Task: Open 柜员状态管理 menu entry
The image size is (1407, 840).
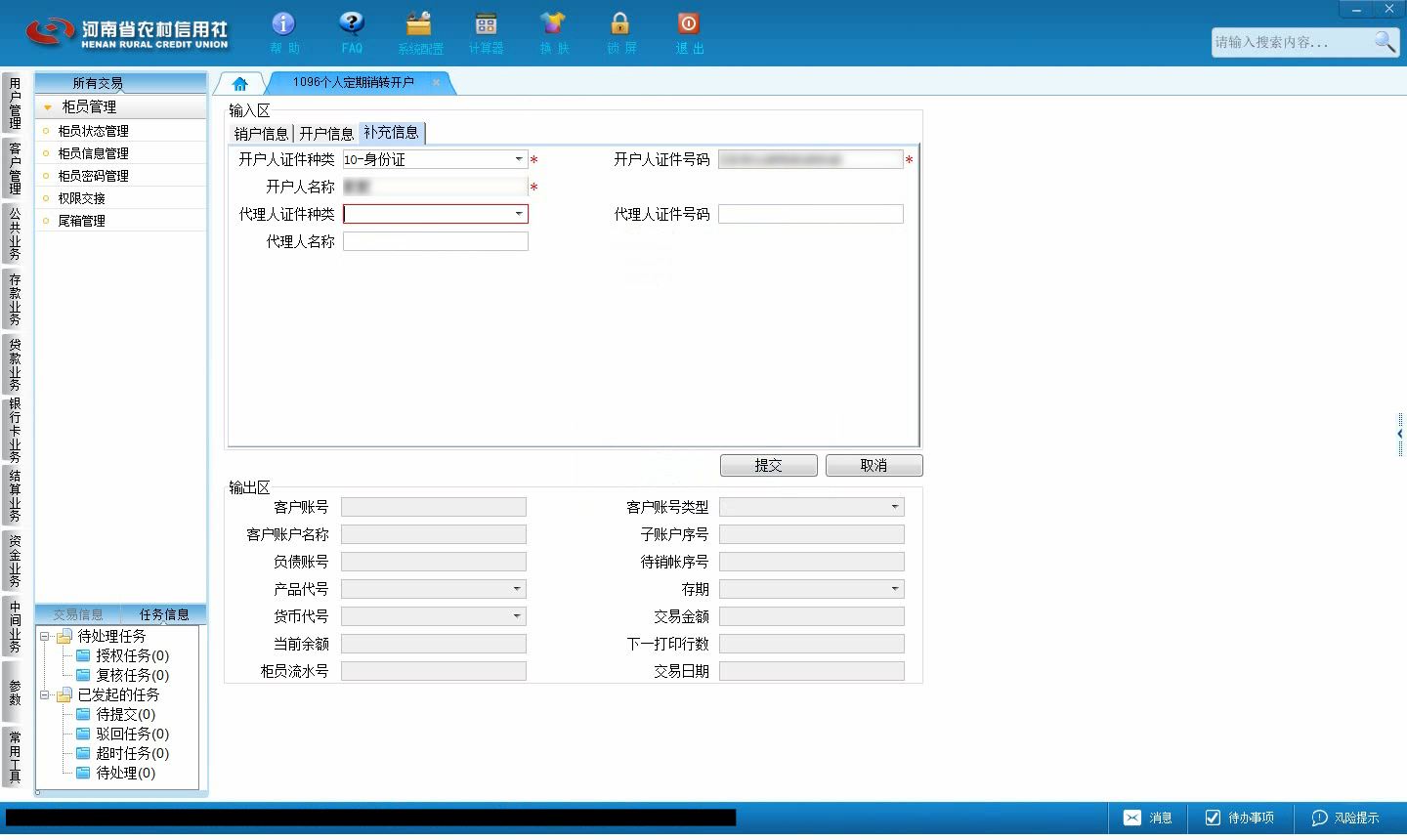Action: 121,131
